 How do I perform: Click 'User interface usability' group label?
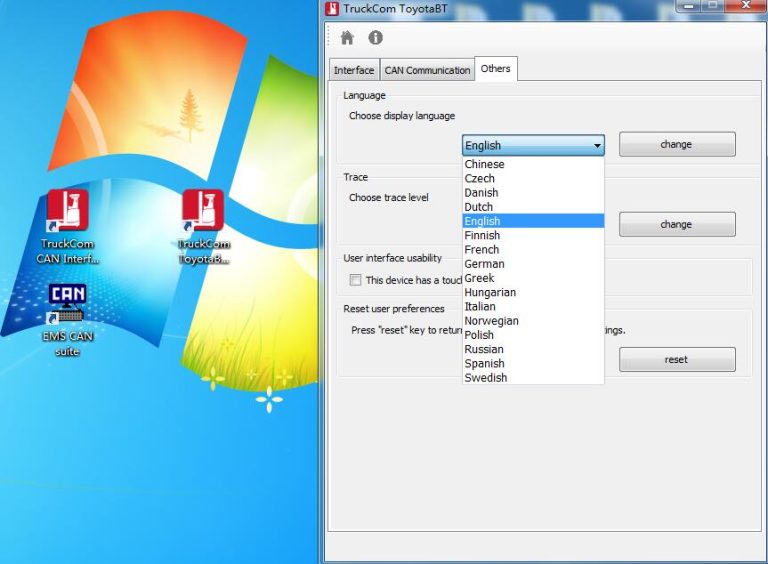(x=392, y=258)
